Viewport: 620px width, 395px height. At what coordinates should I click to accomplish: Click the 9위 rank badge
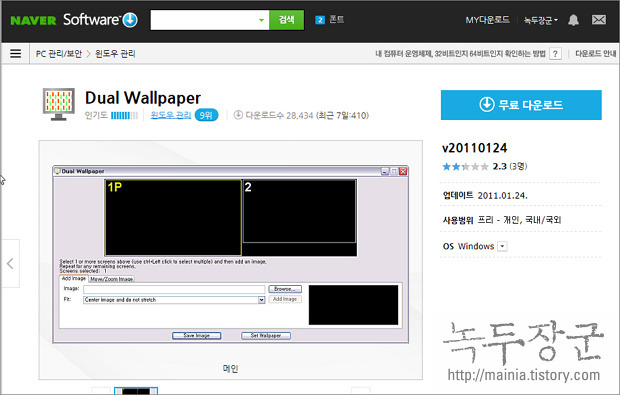click(206, 115)
